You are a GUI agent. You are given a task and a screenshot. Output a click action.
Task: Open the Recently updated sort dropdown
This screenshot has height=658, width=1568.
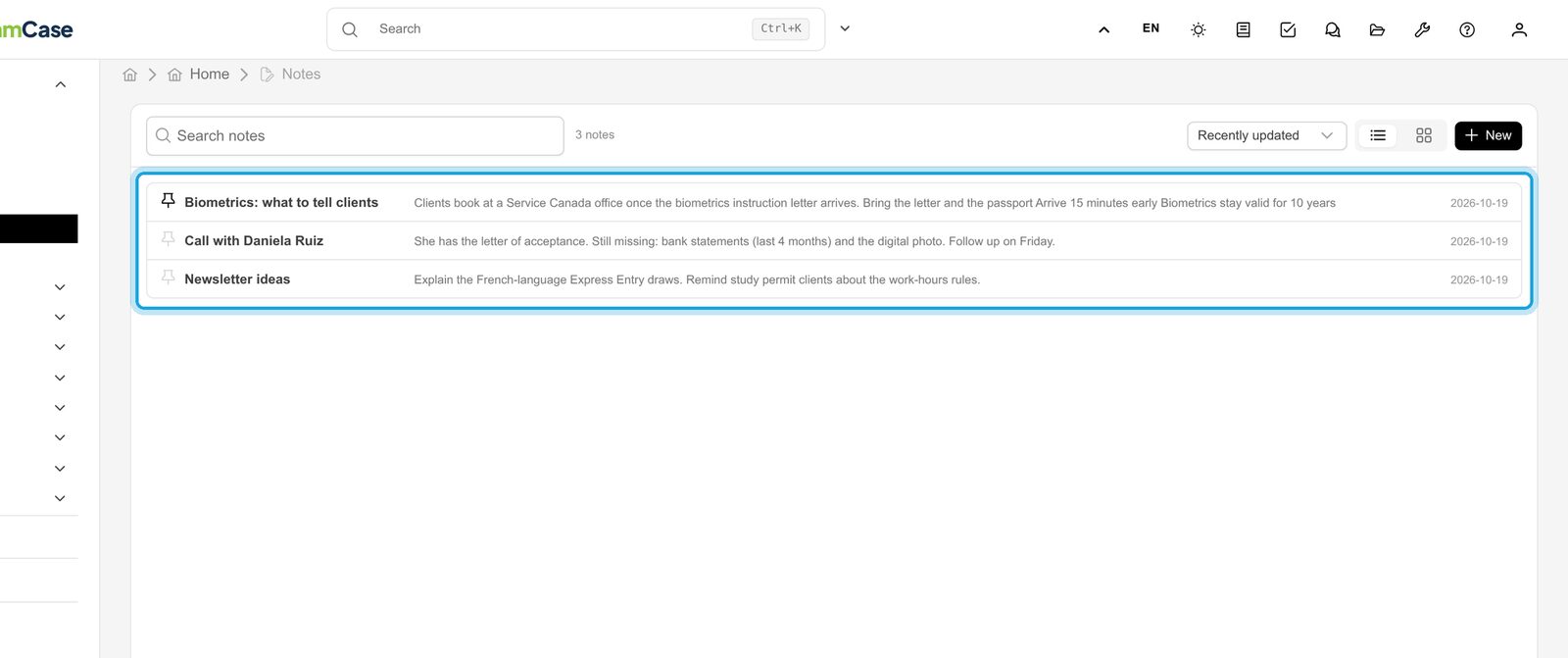(1266, 135)
